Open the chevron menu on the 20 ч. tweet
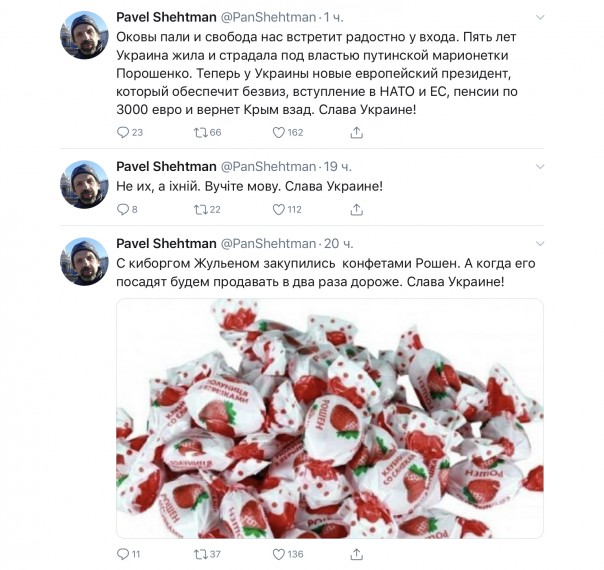 pyautogui.click(x=540, y=243)
